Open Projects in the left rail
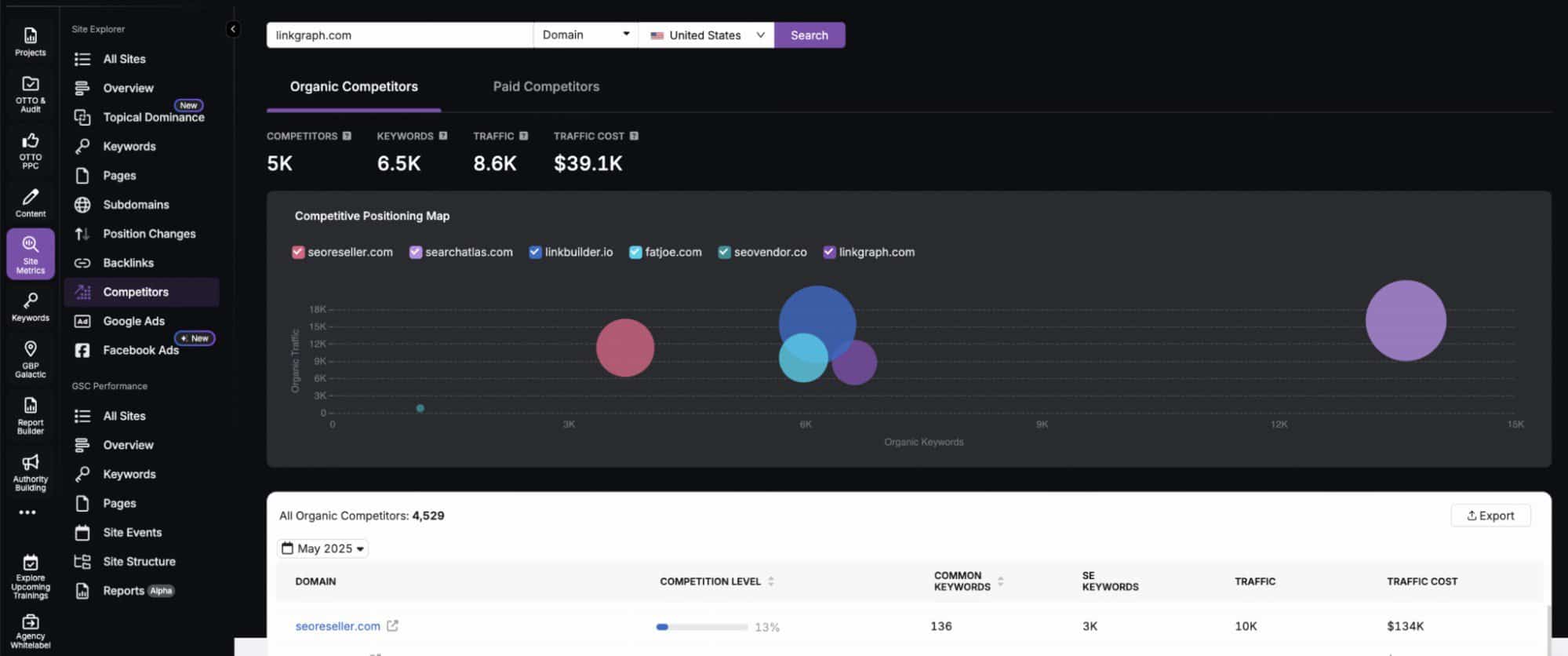The image size is (1568, 656). (x=30, y=42)
